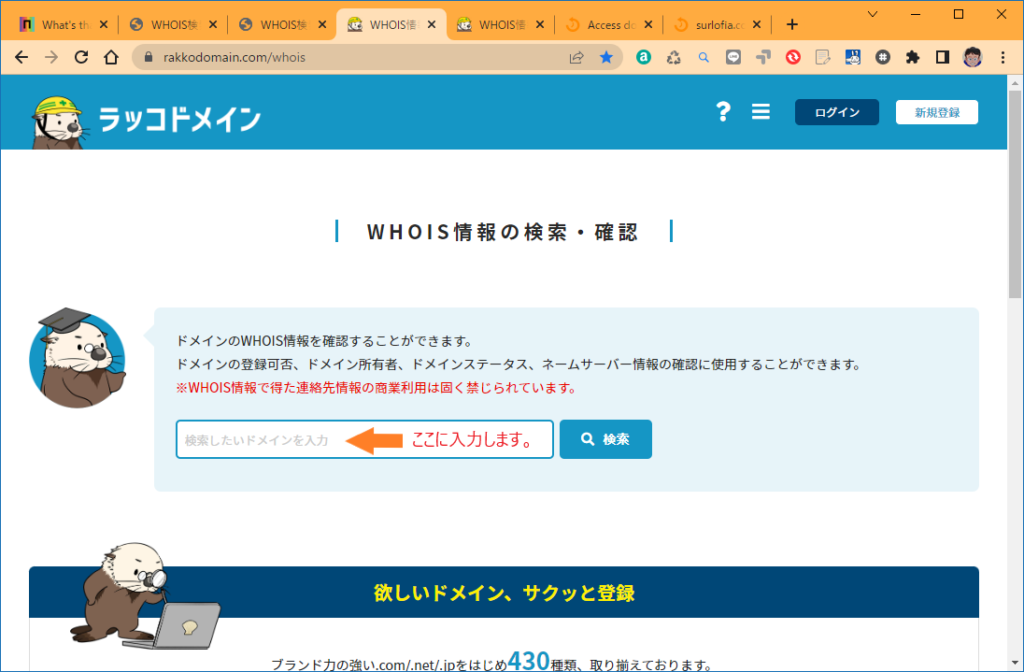Click the browser home icon
The height and width of the screenshot is (672, 1024).
tap(111, 57)
